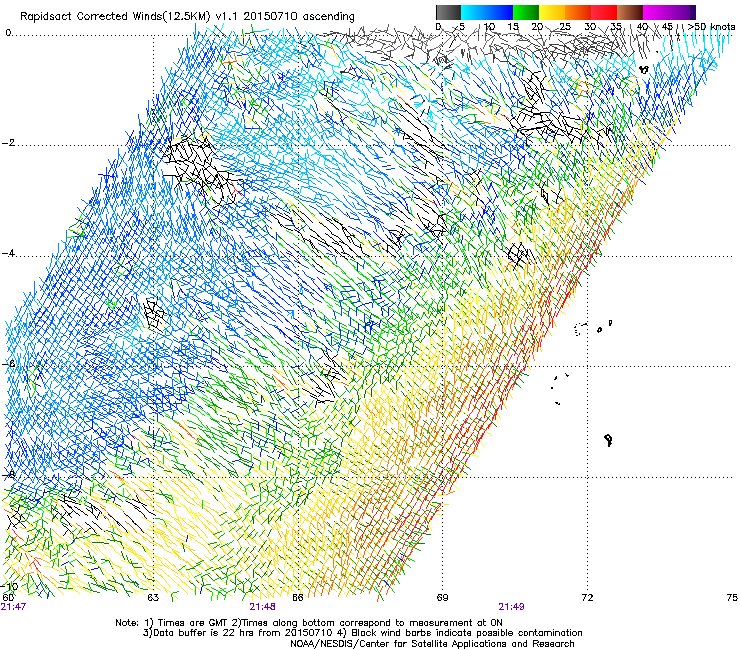Click the NOAA/NESDIS credit line
This screenshot has height=650, width=740.
tap(432, 644)
